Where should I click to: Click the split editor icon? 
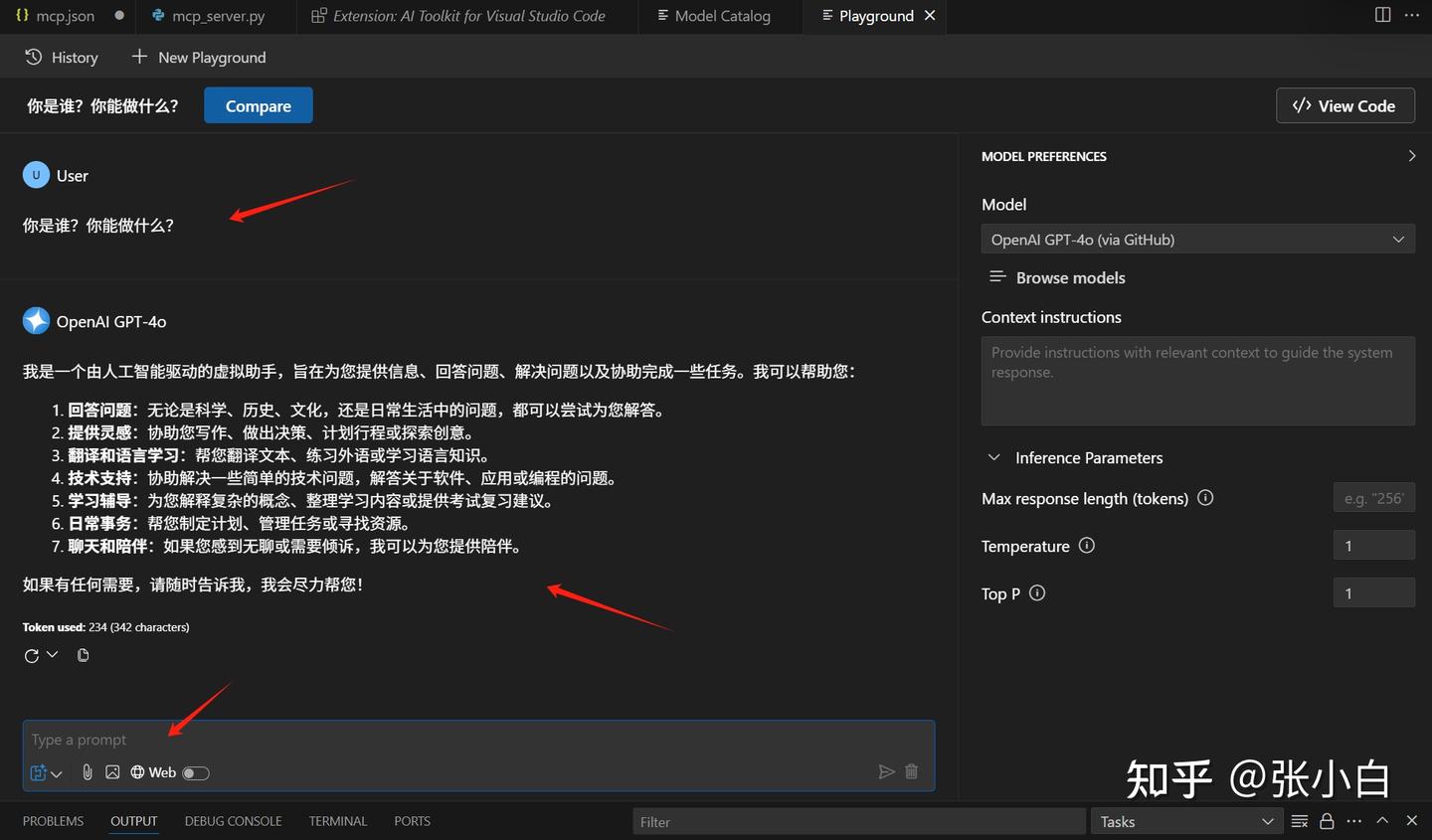coord(1382,15)
